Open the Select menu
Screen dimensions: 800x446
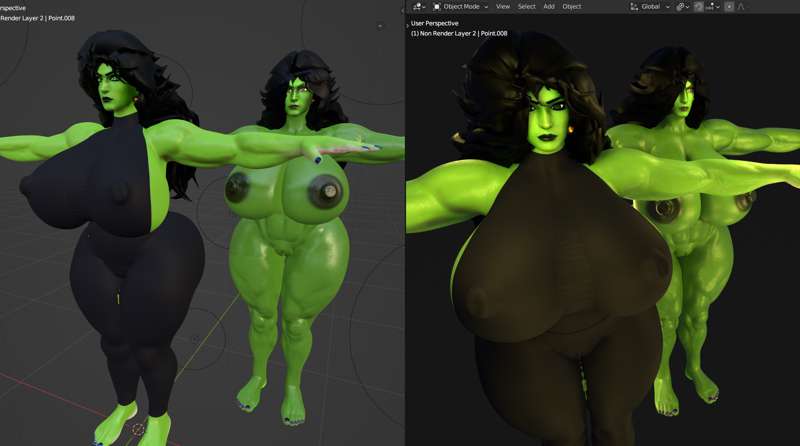click(x=527, y=7)
